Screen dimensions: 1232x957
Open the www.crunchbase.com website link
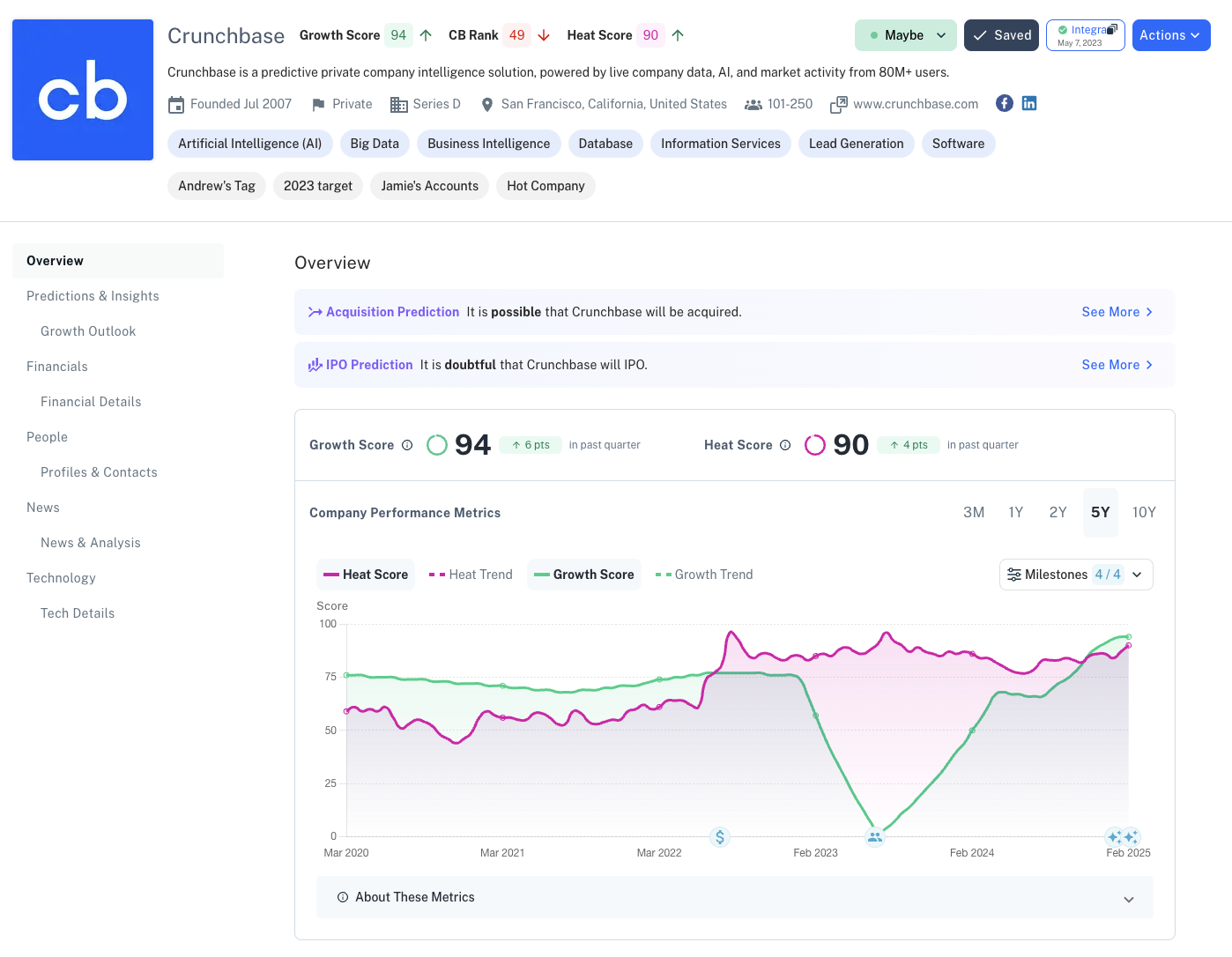coord(916,104)
